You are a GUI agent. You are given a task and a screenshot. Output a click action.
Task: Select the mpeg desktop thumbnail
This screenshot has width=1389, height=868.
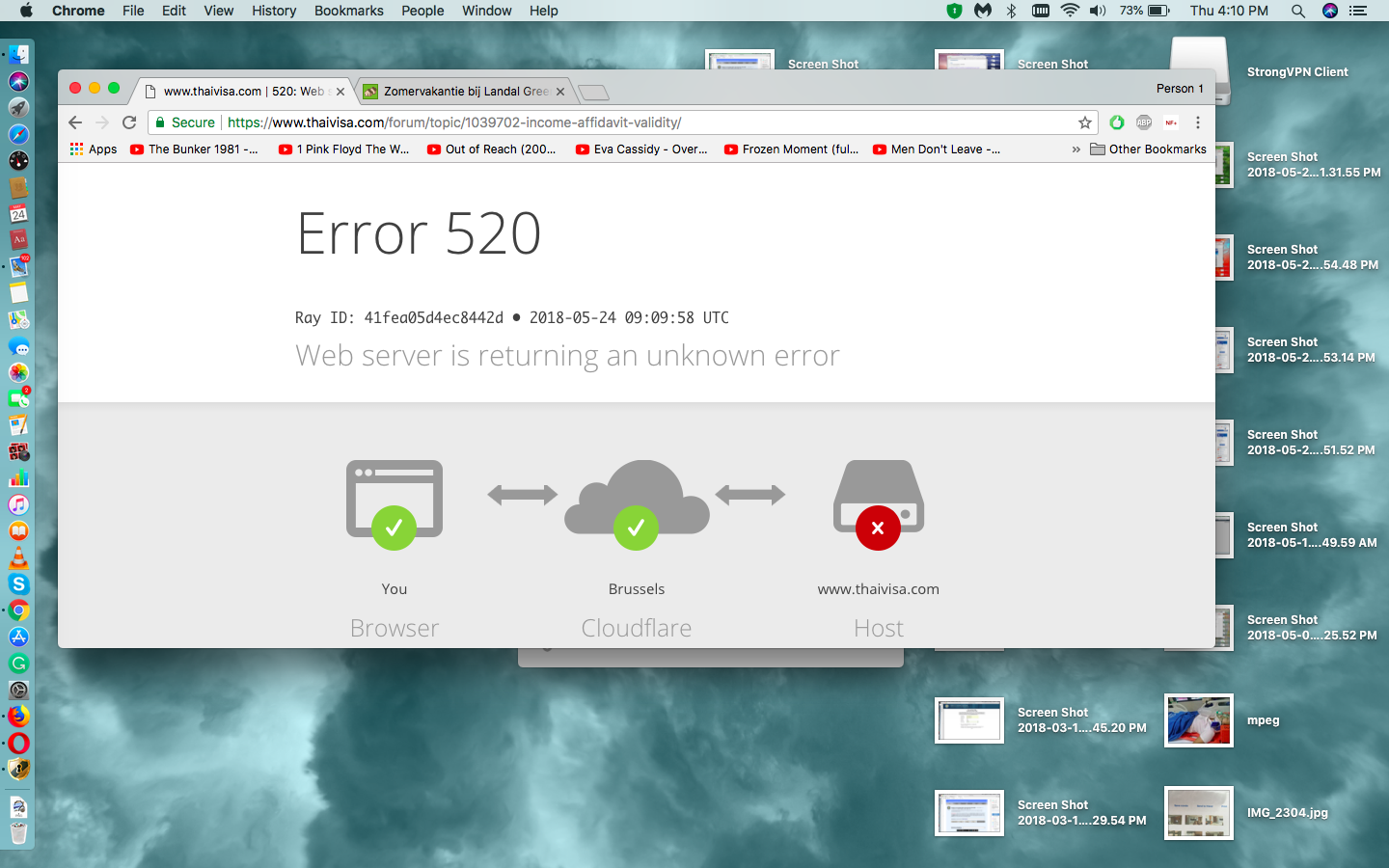1198,720
